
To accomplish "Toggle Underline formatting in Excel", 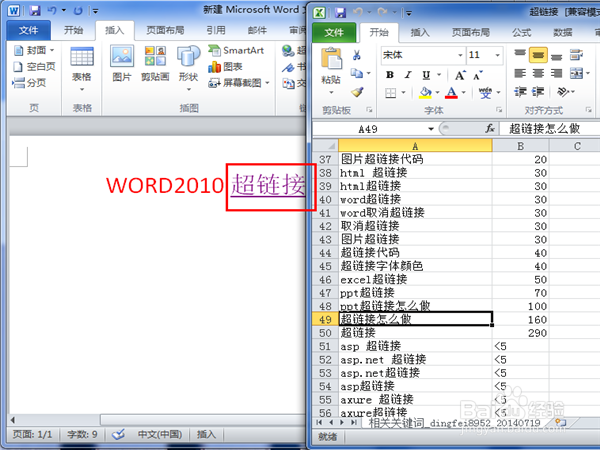I will click(426, 75).
